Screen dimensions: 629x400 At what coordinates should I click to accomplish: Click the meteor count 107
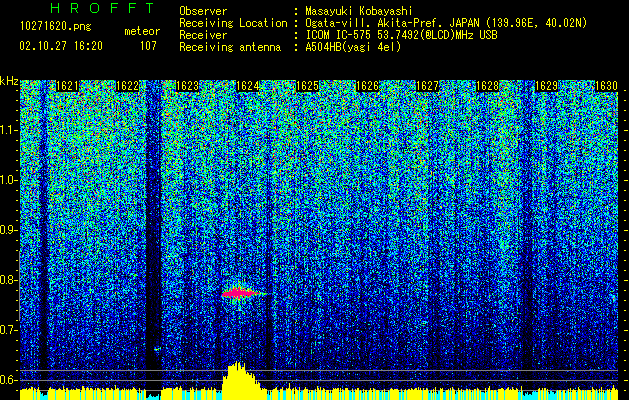148,46
